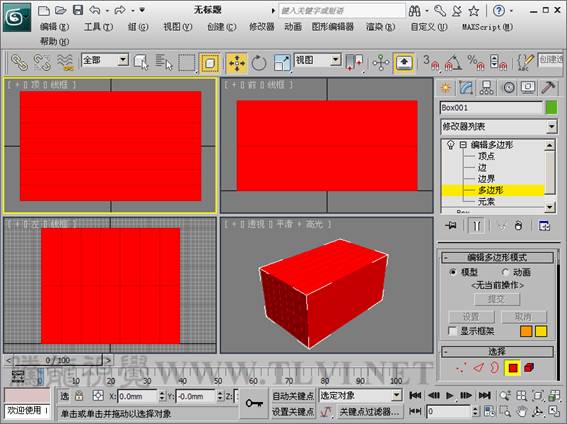Activate the Select and Scale tool
Image resolution: width=567 pixels, height=424 pixels.
[x=282, y=63]
